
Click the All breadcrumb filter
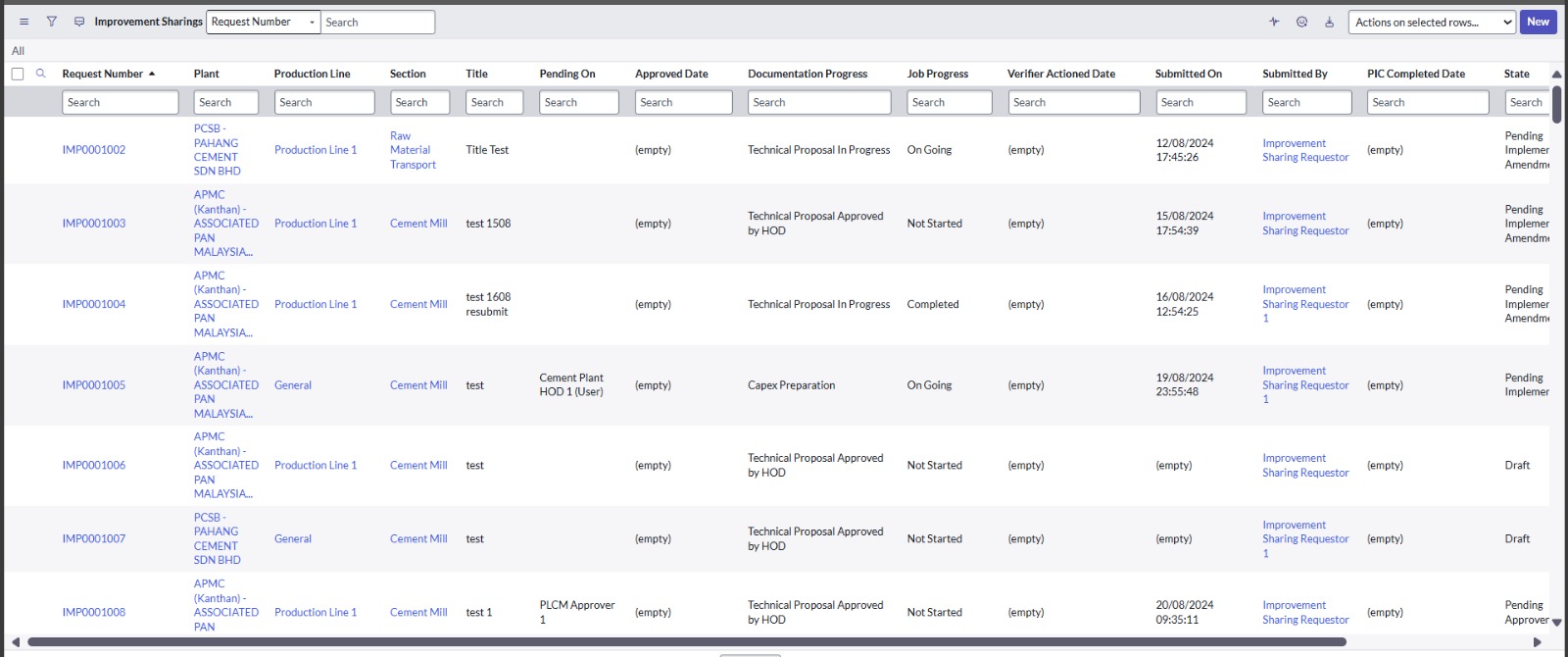tap(18, 51)
